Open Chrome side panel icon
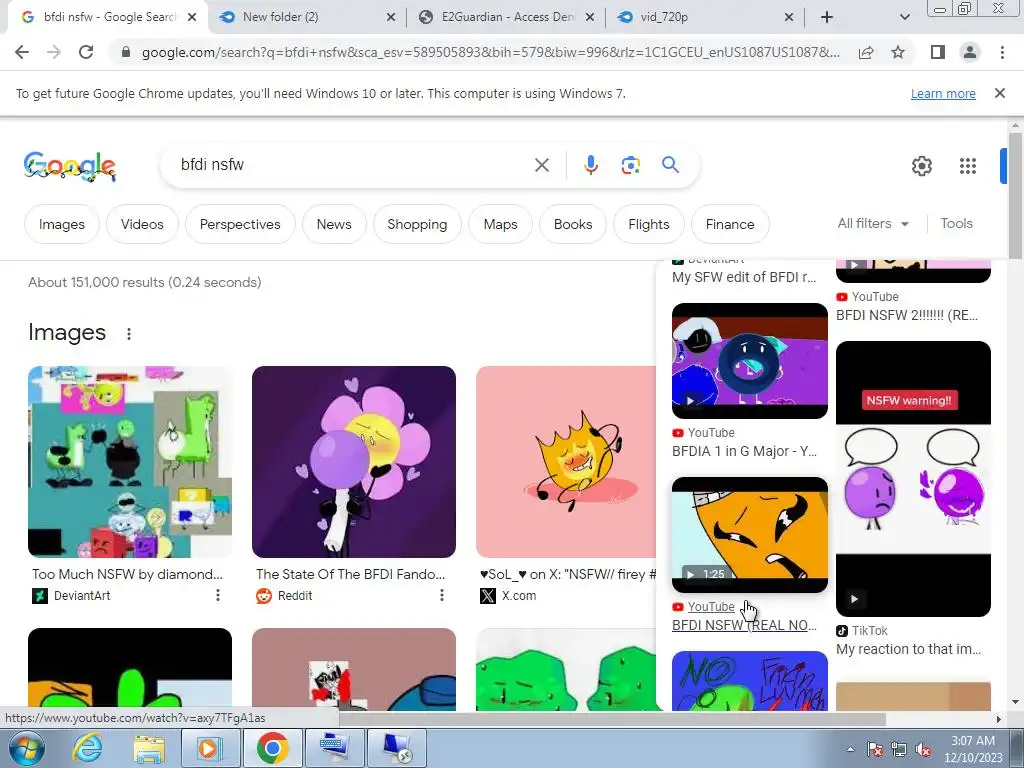 point(938,52)
